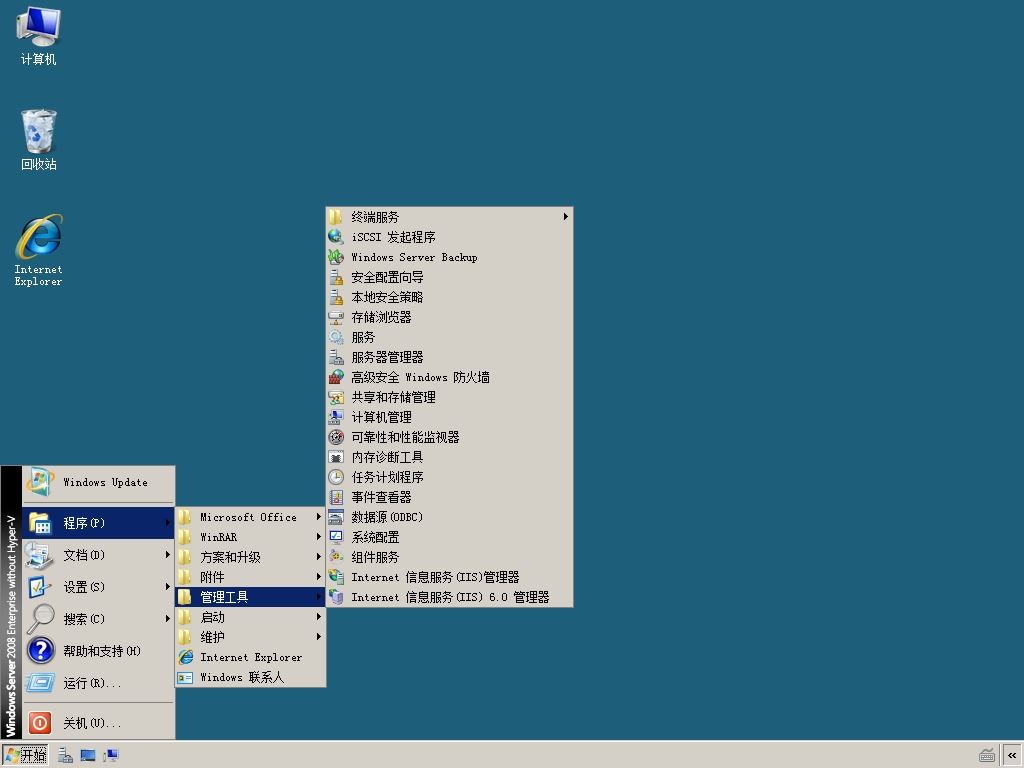Viewport: 1024px width, 768px height.
Task: Click the 内存诊断工具 icon
Action: pyautogui.click(x=336, y=457)
